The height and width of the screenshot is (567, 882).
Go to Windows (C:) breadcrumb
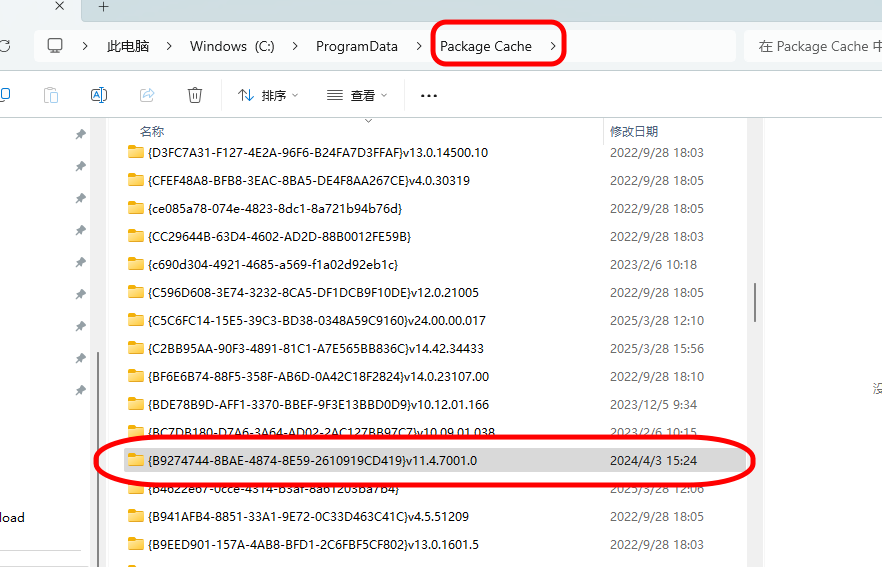point(232,46)
